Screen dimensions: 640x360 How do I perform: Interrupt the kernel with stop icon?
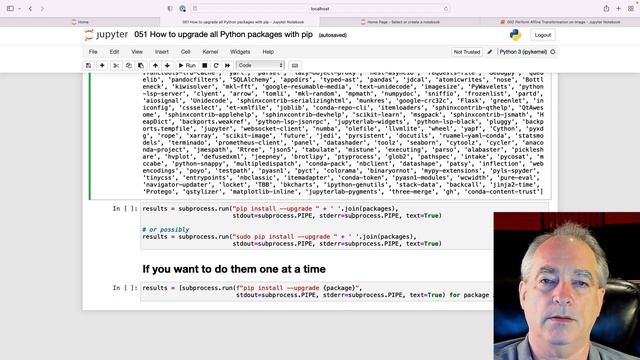pyautogui.click(x=204, y=65)
